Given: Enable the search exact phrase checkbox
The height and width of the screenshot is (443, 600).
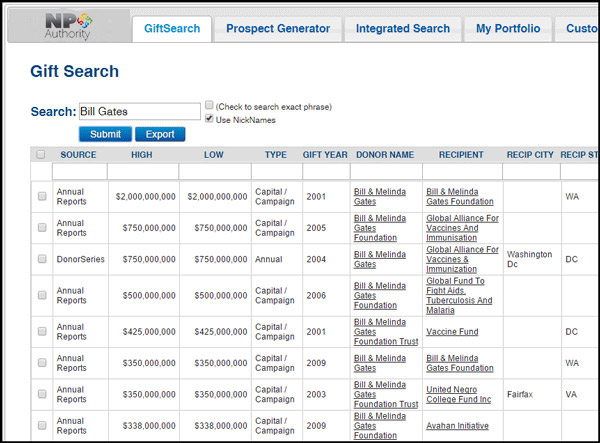Looking at the screenshot, I should (209, 105).
